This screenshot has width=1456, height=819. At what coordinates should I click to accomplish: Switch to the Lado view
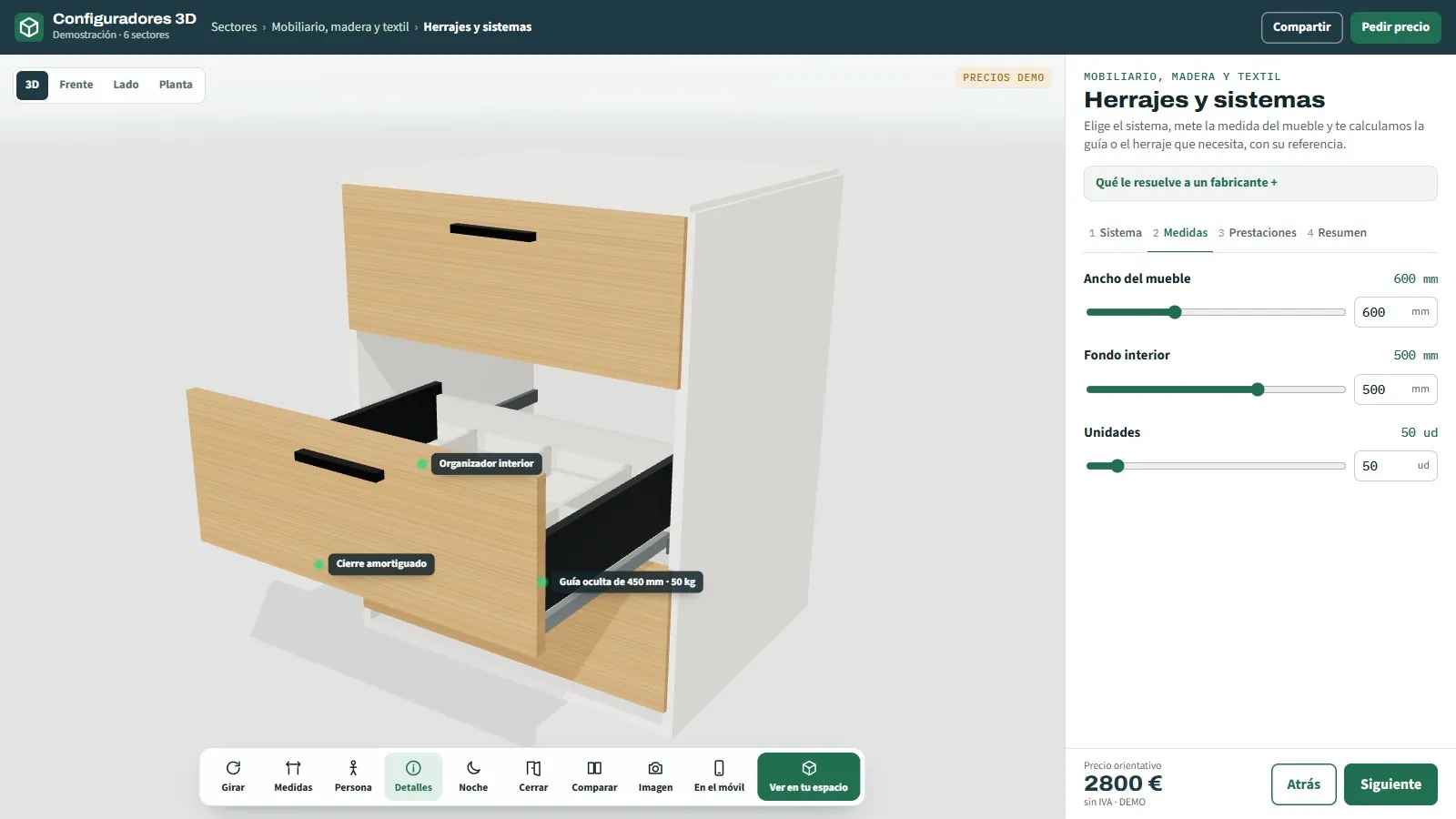(x=126, y=85)
